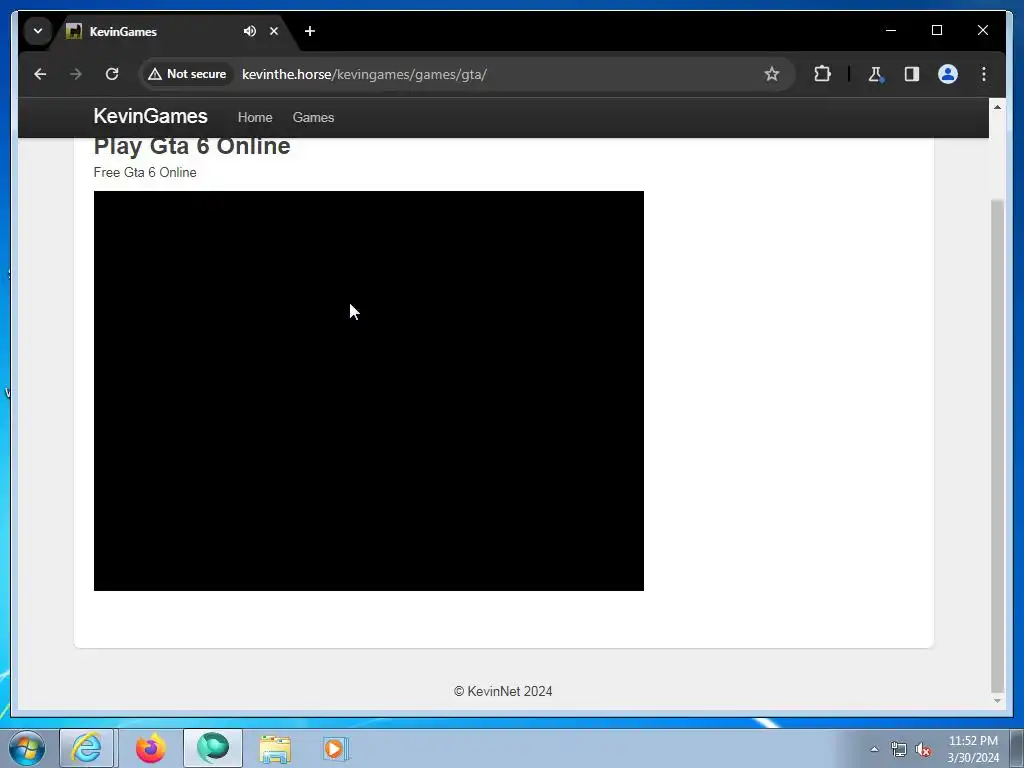Image resolution: width=1024 pixels, height=768 pixels.
Task: Maximize the browser window
Action: (x=936, y=30)
